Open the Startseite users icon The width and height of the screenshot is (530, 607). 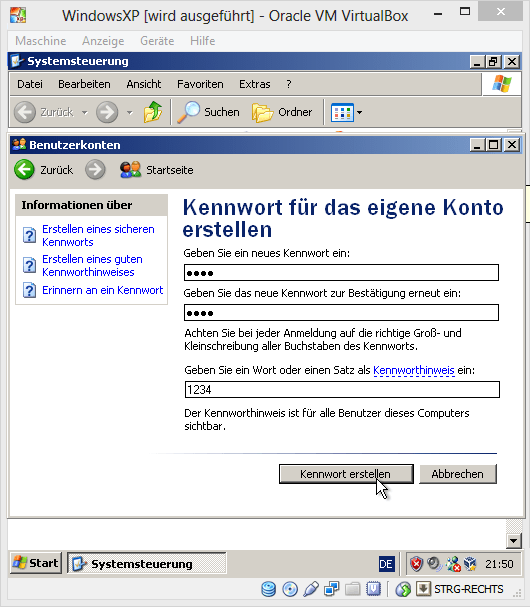click(x=130, y=170)
